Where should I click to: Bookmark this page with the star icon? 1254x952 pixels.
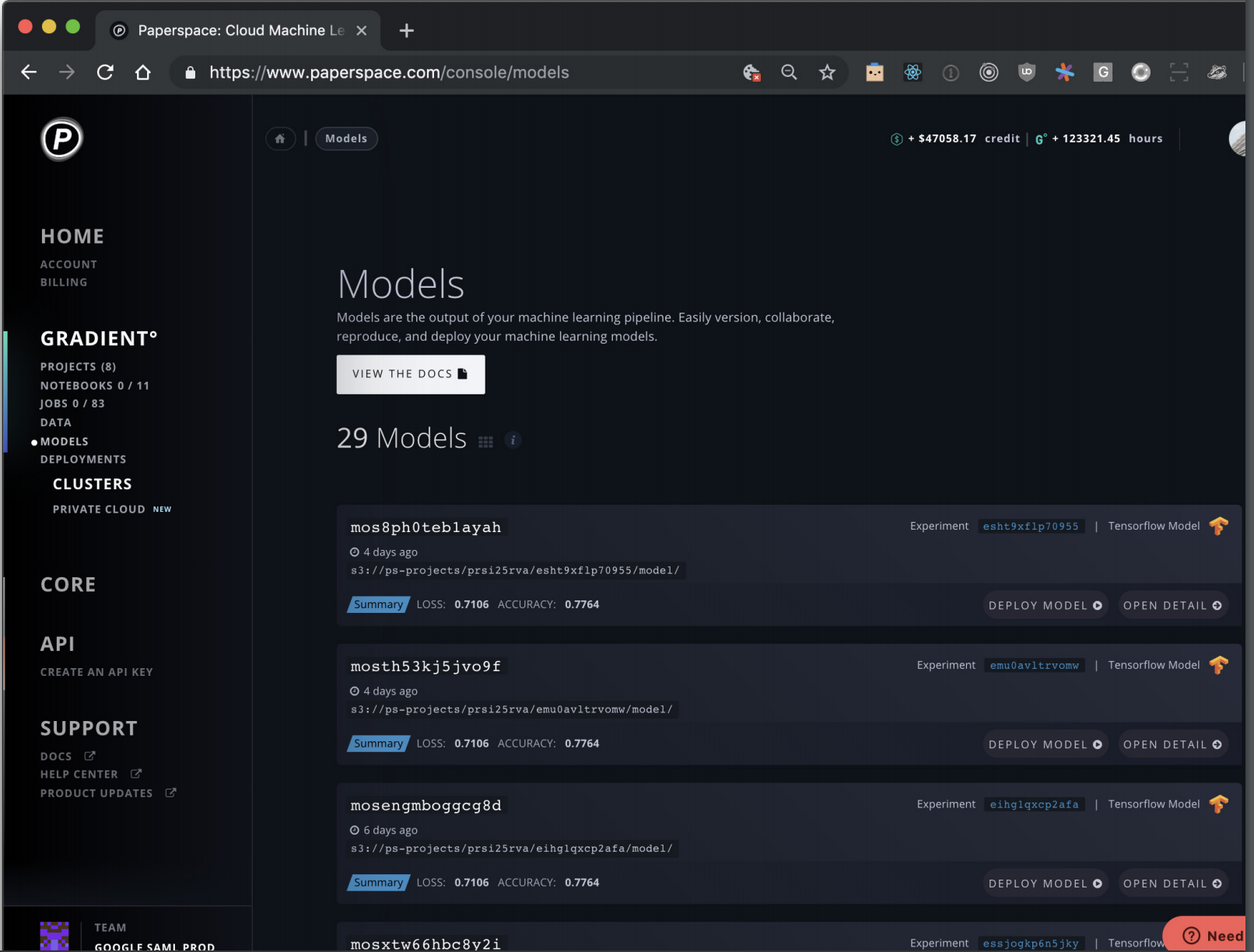click(x=827, y=72)
